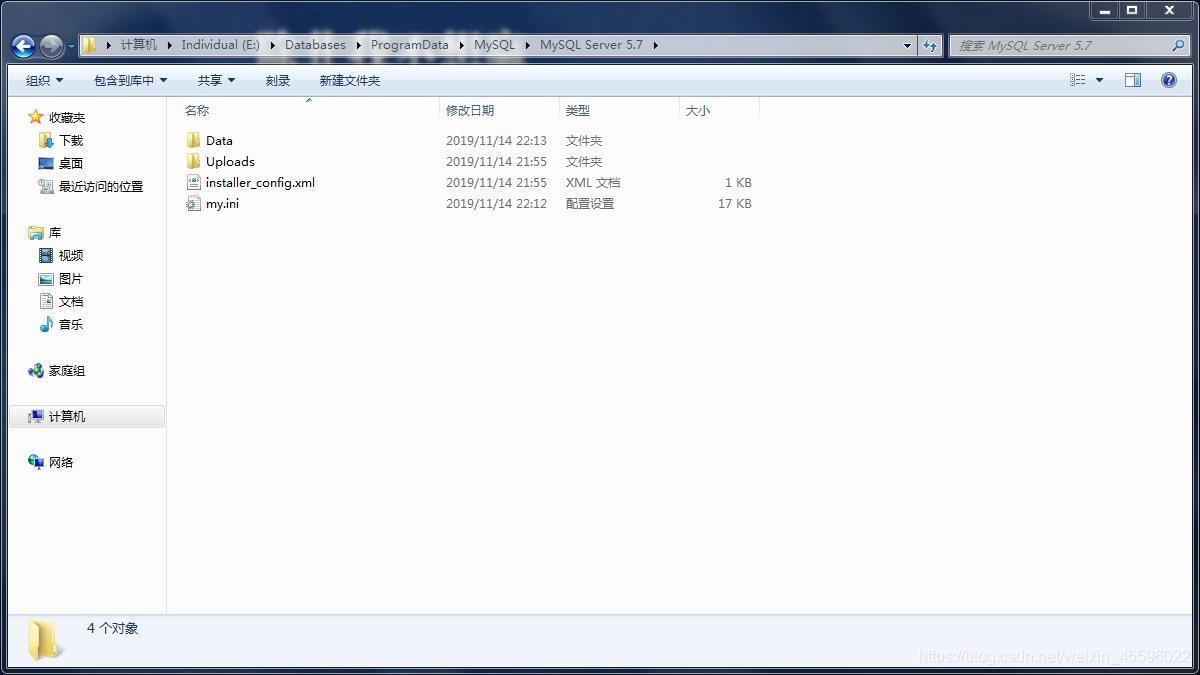Select the Data folder icon

pyautogui.click(x=194, y=140)
